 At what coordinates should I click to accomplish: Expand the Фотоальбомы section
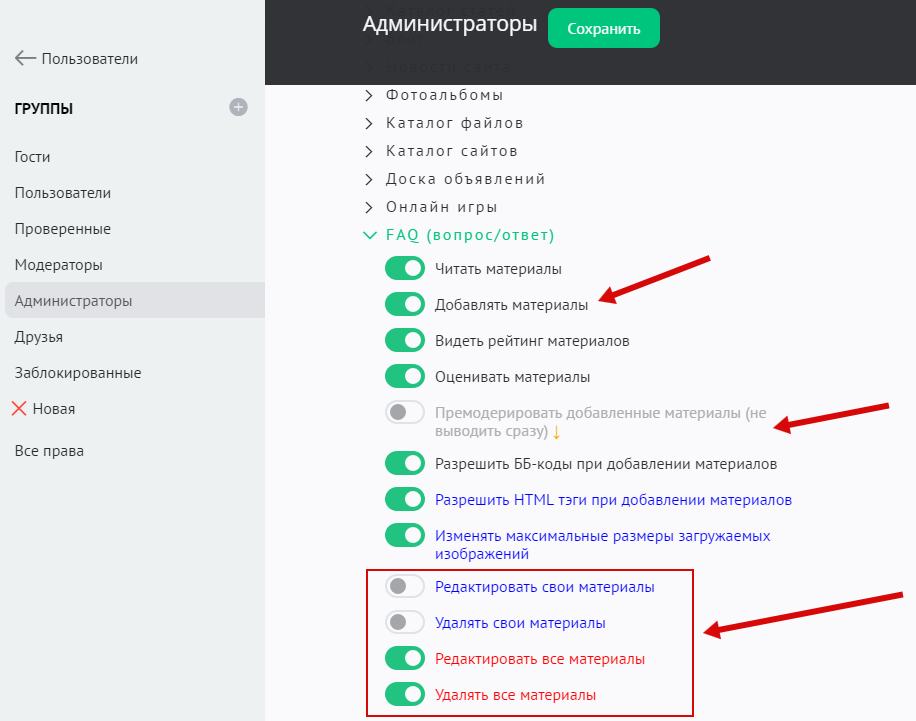click(x=369, y=95)
